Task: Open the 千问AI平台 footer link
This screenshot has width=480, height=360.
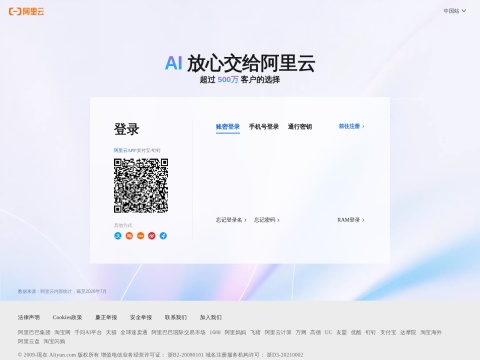Action: (x=88, y=332)
